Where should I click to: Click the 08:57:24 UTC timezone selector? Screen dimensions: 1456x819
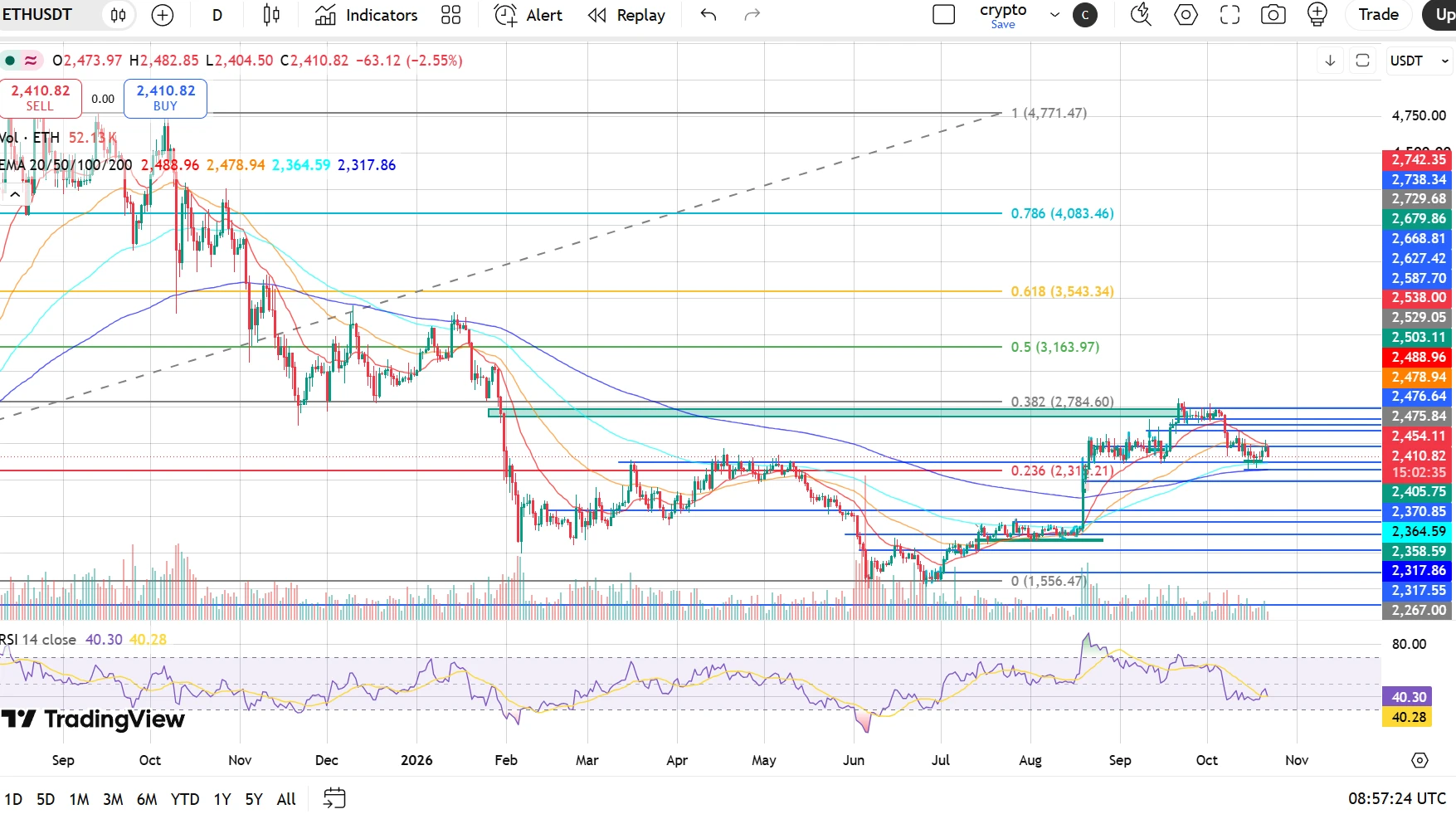tap(1397, 798)
